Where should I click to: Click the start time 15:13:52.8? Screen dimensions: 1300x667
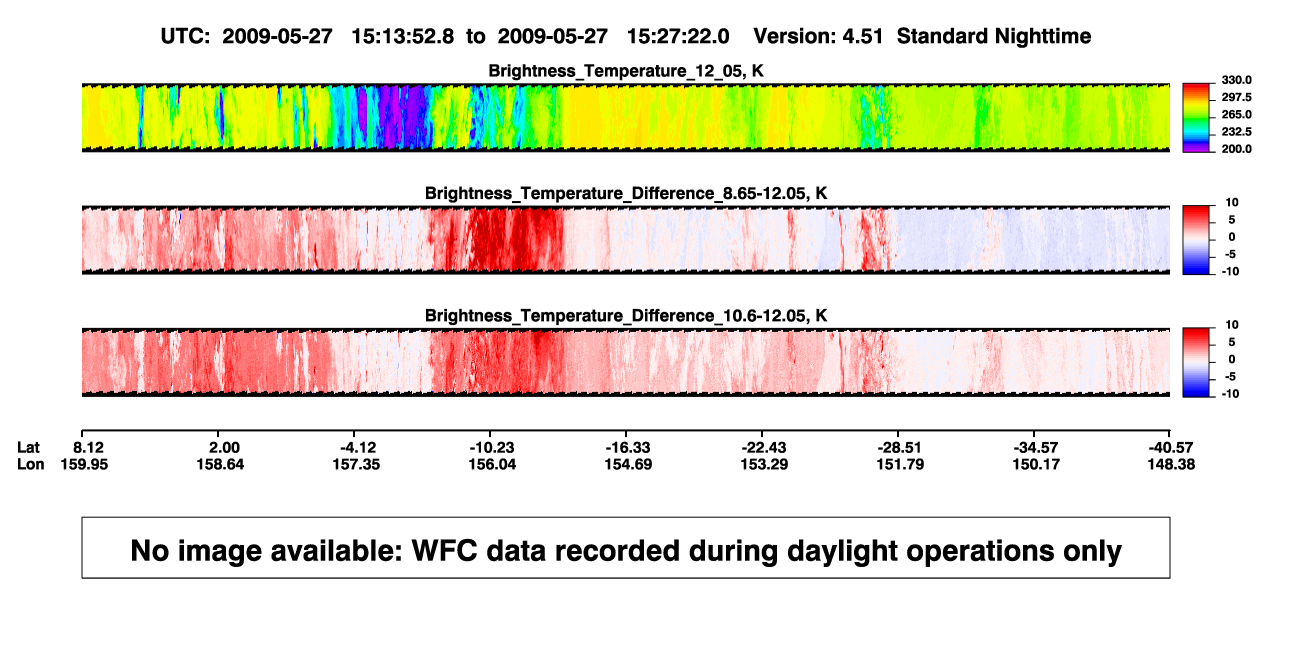(x=403, y=36)
